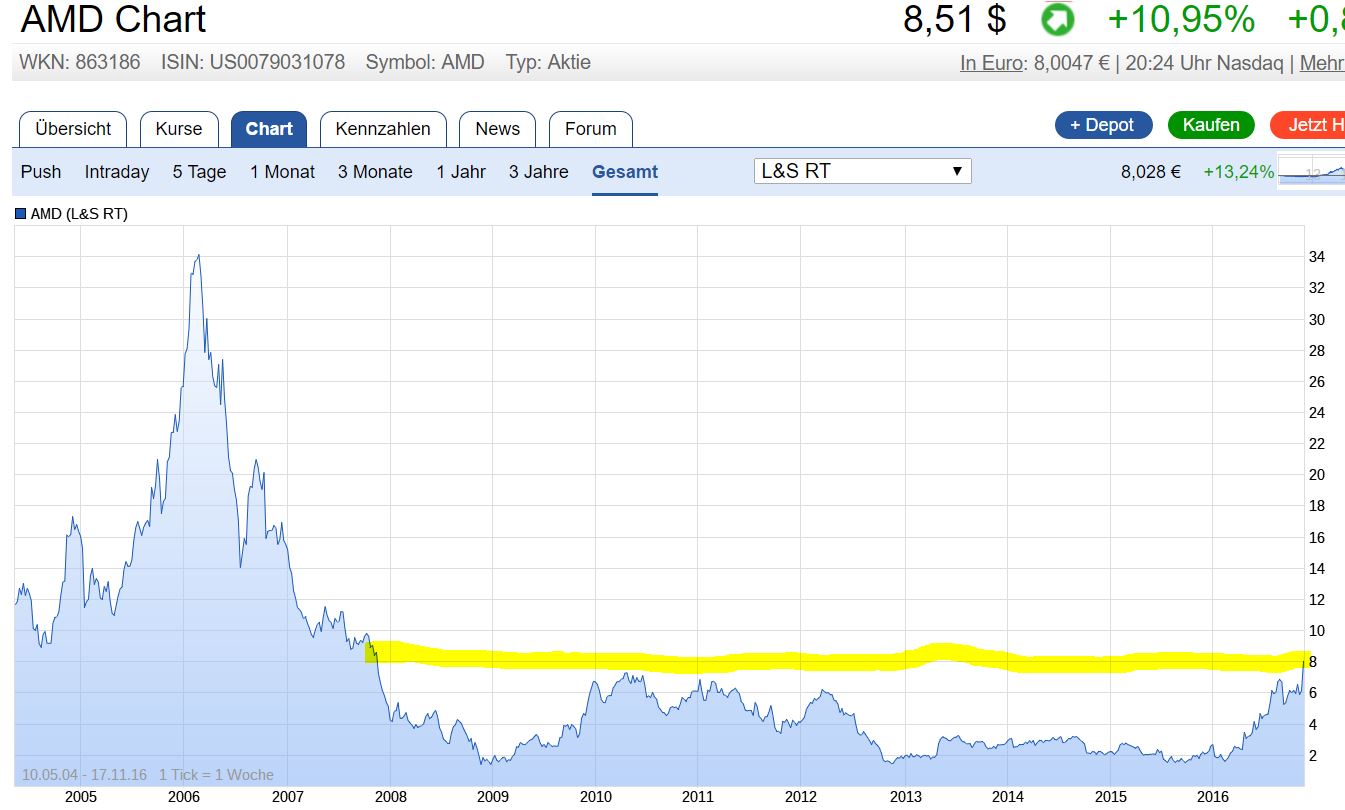1345x810 pixels.
Task: Click the 2 y-axis price label
Action: coord(1313,755)
